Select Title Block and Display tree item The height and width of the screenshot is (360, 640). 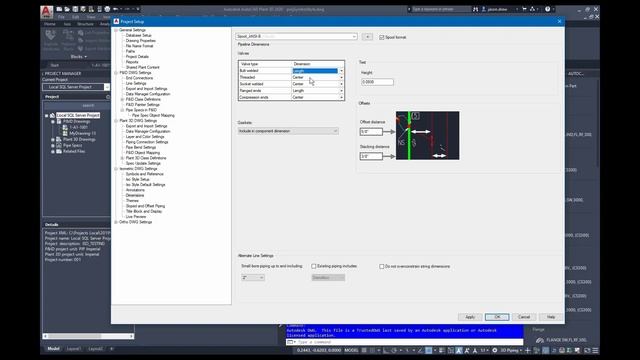(144, 211)
